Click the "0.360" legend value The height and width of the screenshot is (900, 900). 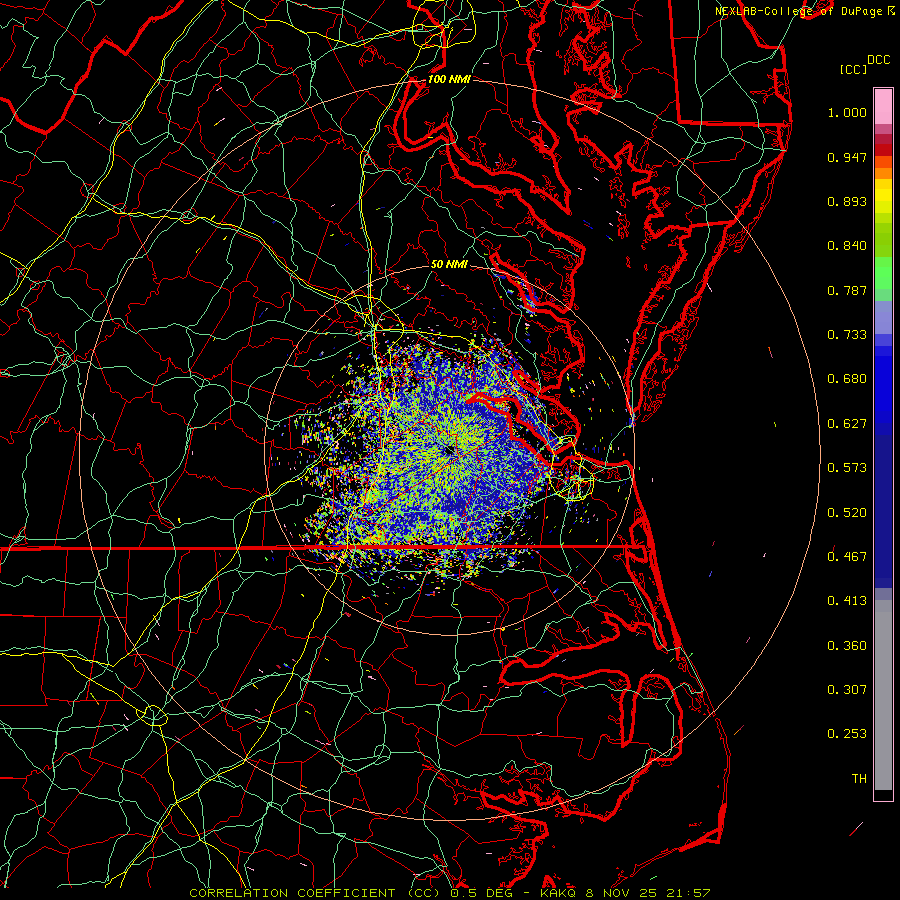[847, 646]
